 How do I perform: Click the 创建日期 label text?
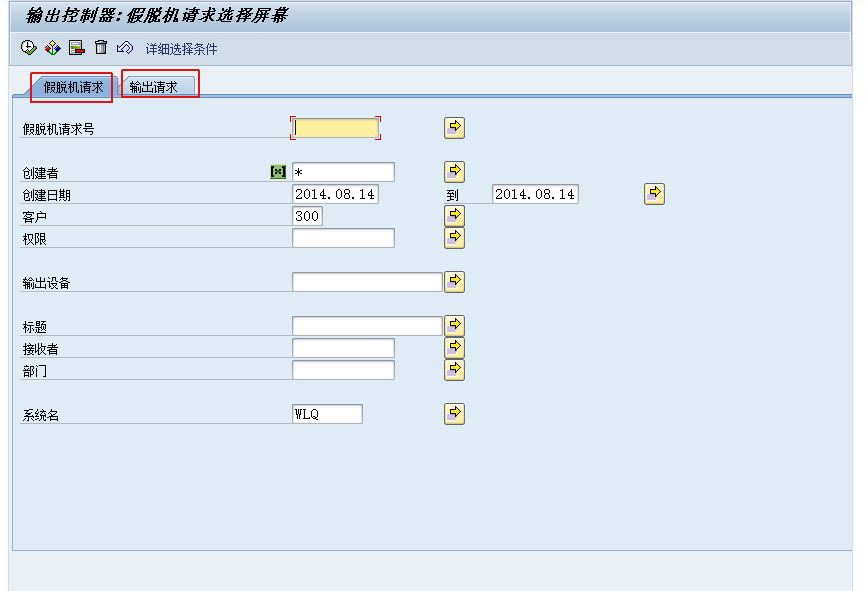46,195
